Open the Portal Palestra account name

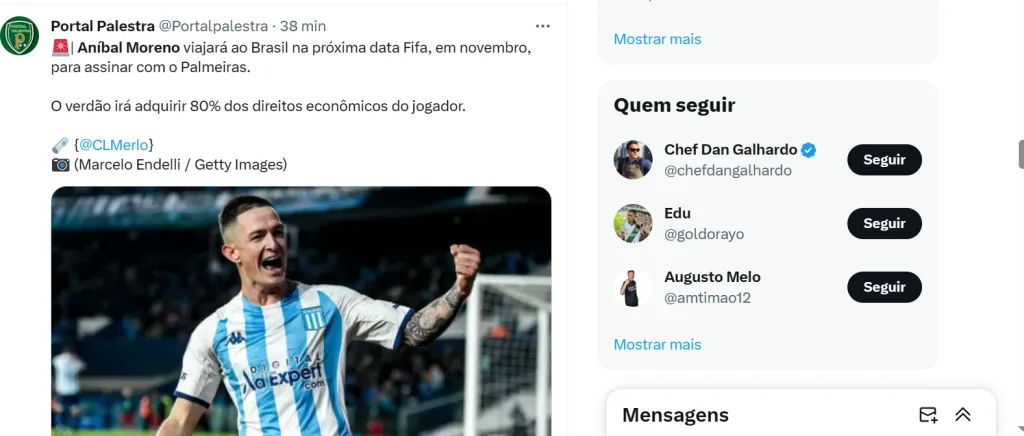point(103,26)
